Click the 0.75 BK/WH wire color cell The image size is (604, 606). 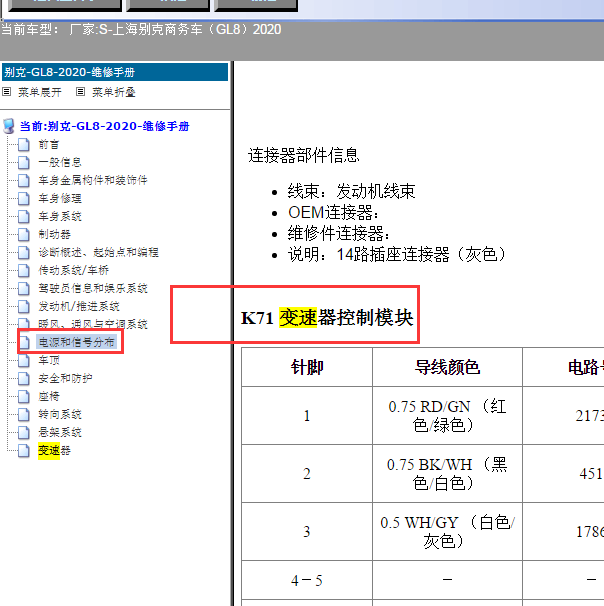(x=447, y=474)
